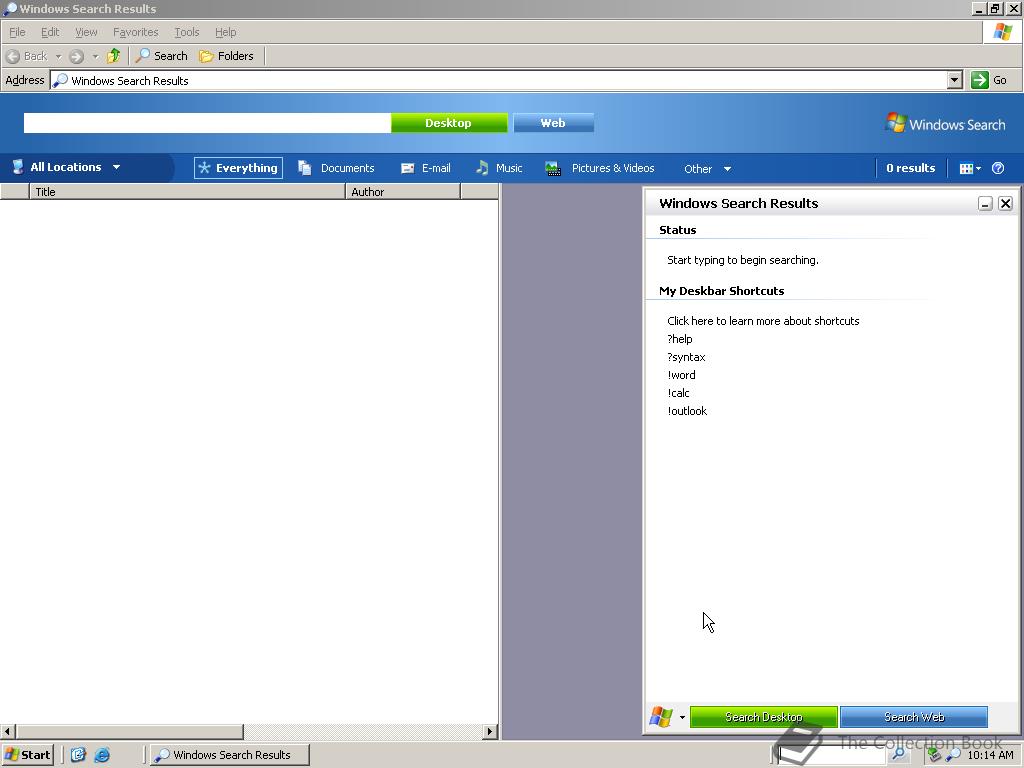Open the view layout options icon
1024x768 pixels.
(970, 168)
